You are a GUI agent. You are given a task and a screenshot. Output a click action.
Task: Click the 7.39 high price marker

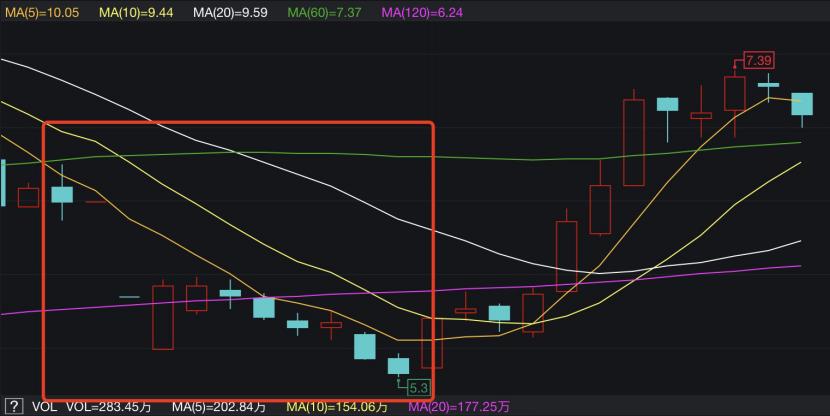click(x=759, y=60)
